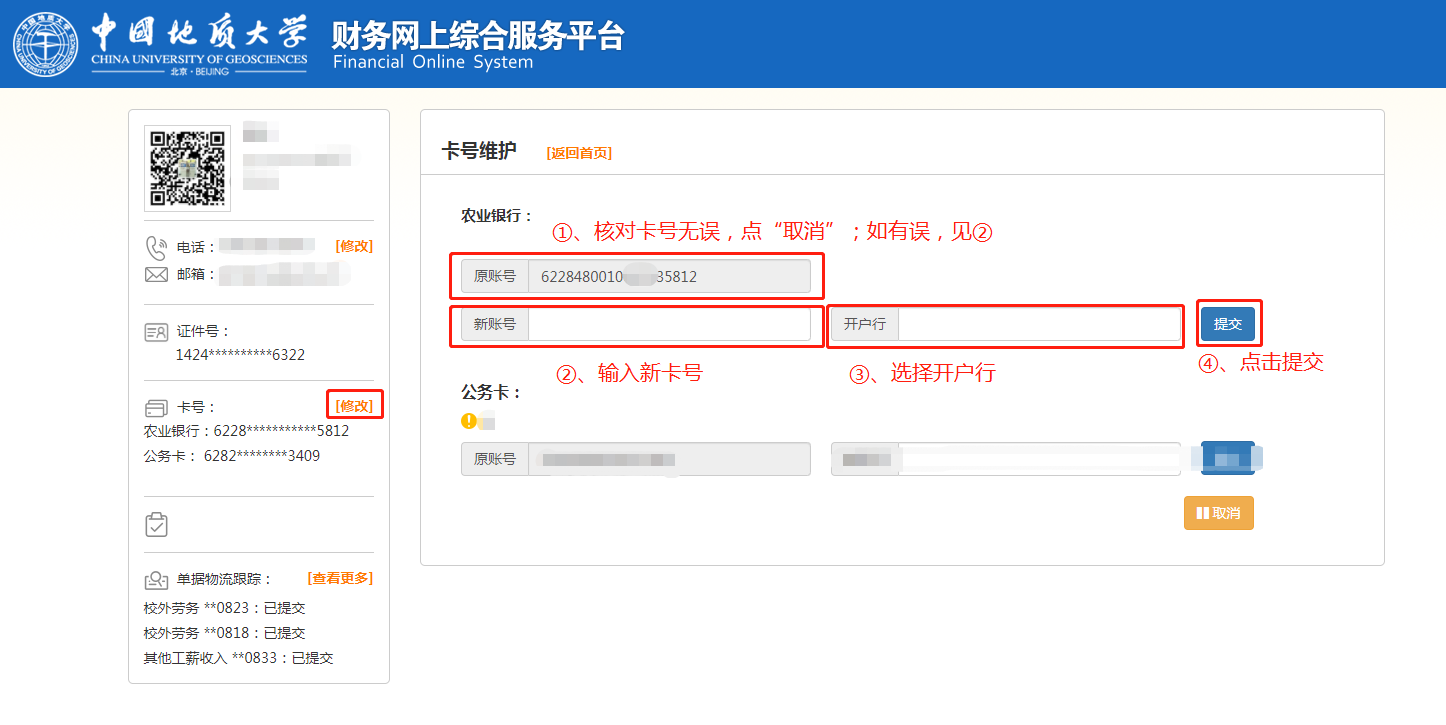
Task: Select text 校外劳务 **0818：已提交
Action: 225,633
